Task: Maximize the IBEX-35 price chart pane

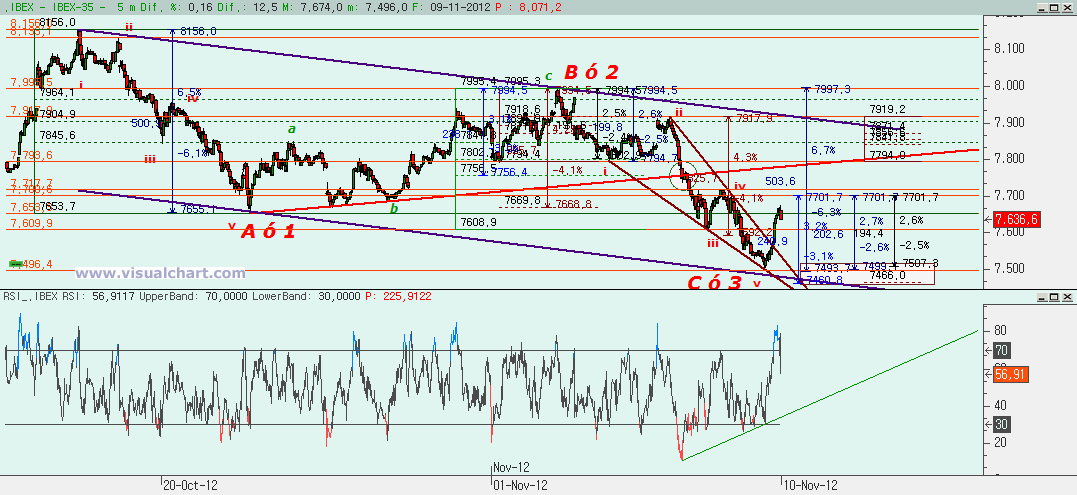Action: pyautogui.click(x=1054, y=6)
